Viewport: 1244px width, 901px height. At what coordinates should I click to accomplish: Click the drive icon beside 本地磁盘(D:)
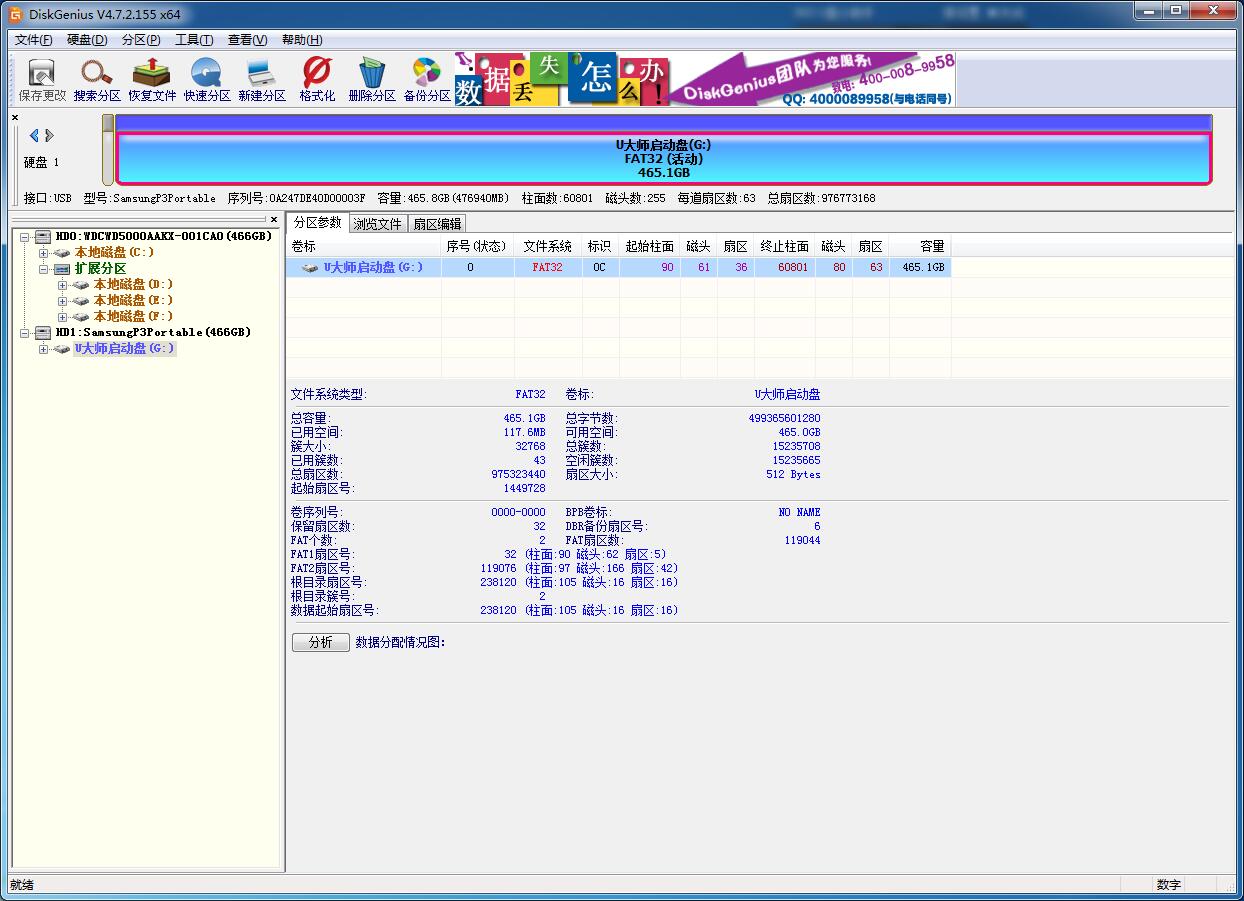(x=82, y=285)
